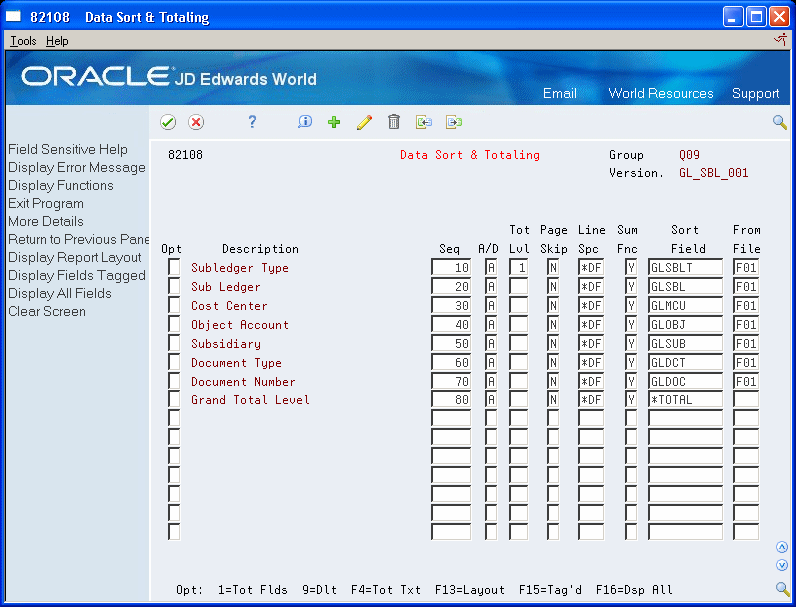Click the Opt field for Subledger Type

tap(174, 267)
